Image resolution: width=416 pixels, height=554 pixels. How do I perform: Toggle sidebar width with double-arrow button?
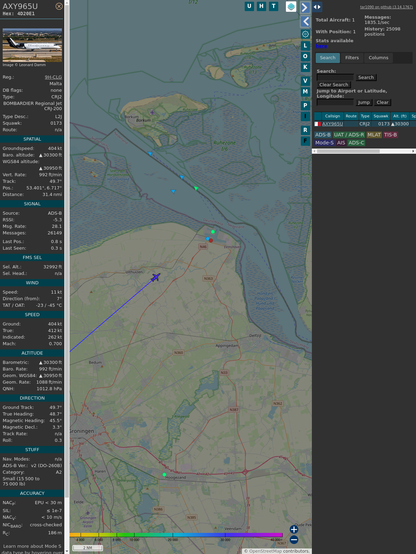(317, 7)
